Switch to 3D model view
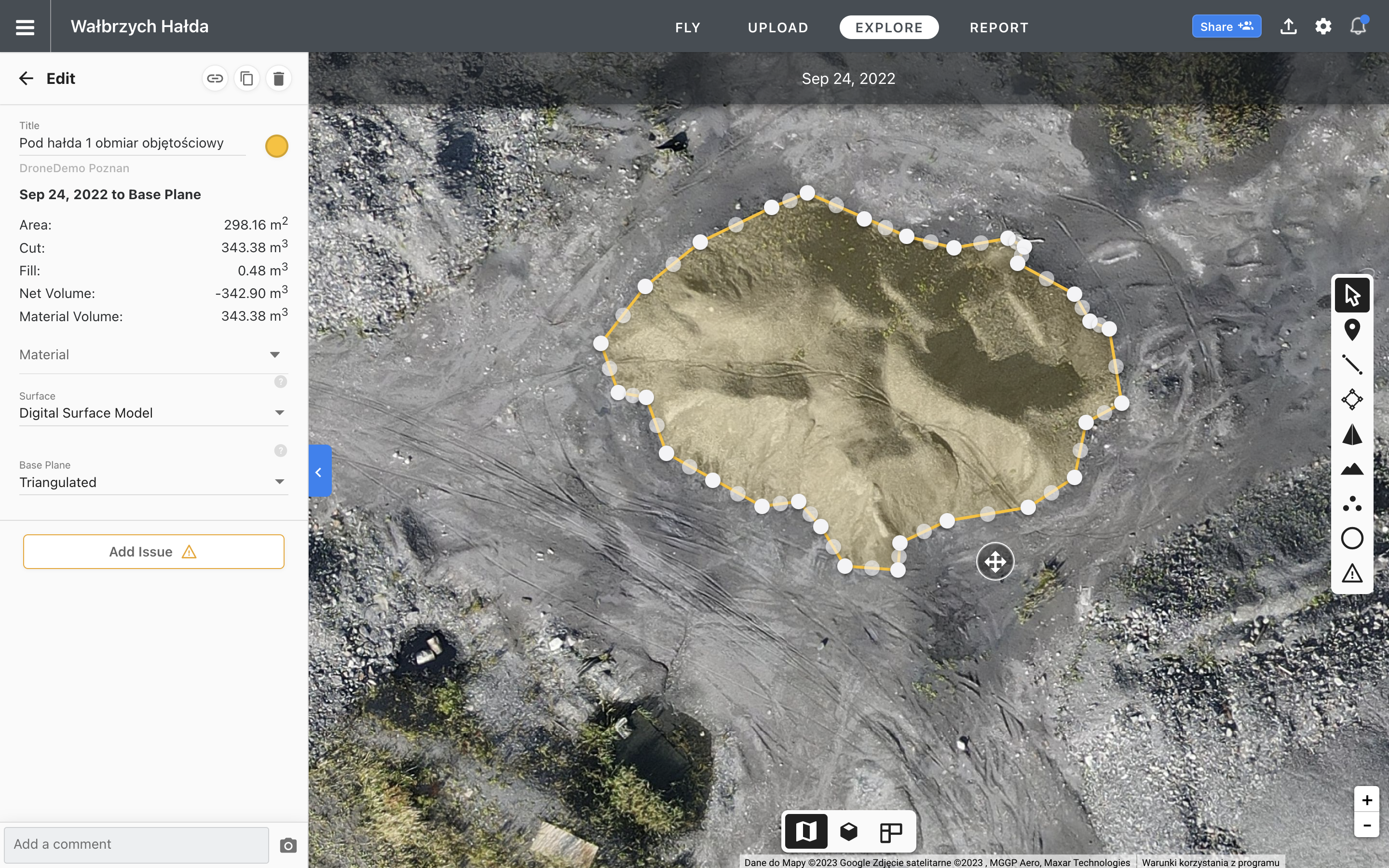1389x868 pixels. pos(848,831)
